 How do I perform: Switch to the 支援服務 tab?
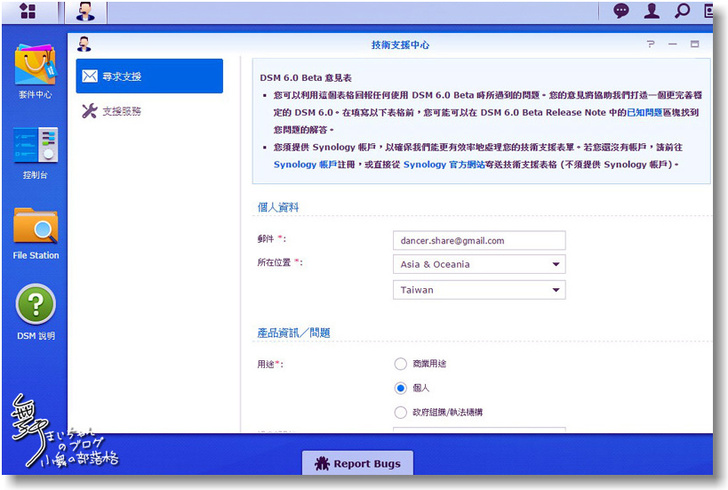tap(150, 111)
